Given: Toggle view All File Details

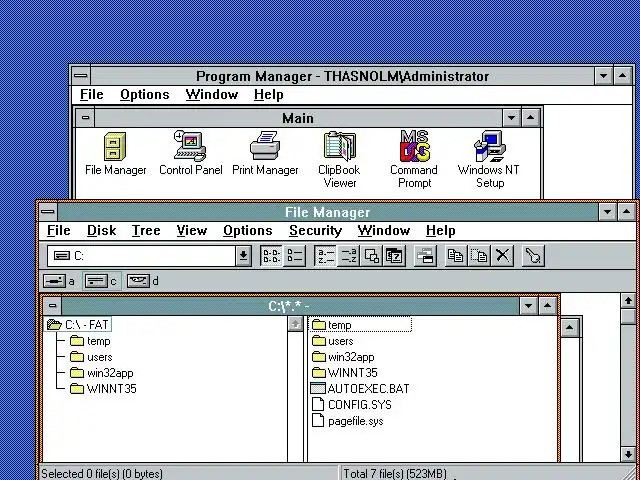Looking at the screenshot, I should 294,256.
